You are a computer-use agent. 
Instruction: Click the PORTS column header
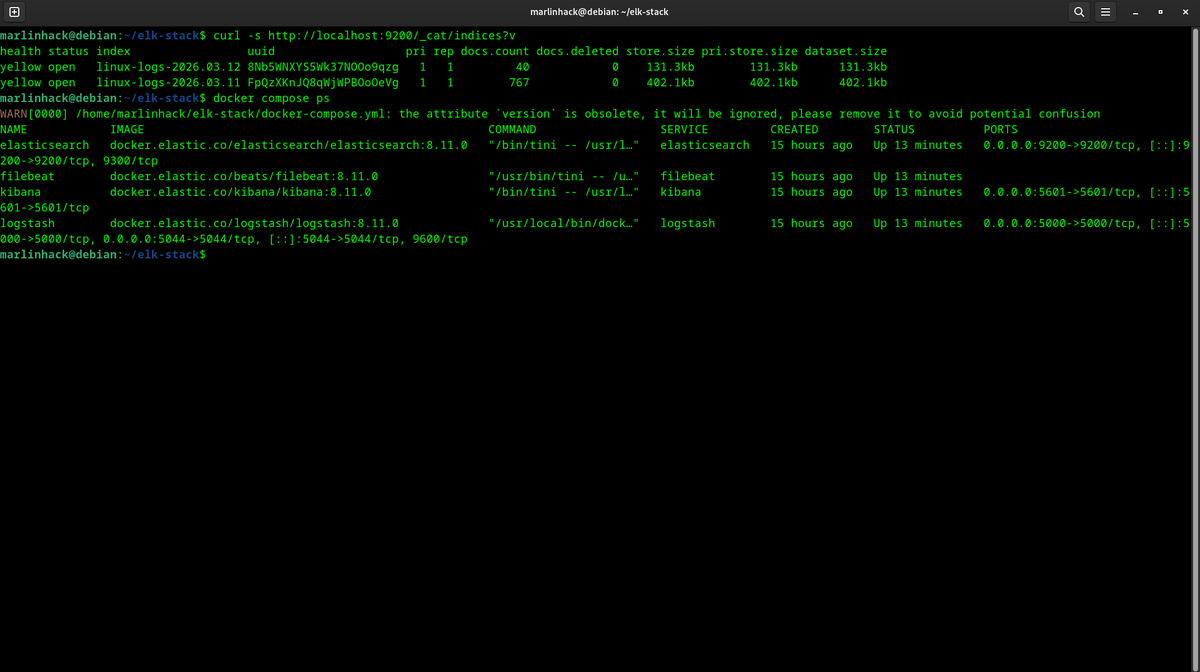(x=1000, y=129)
